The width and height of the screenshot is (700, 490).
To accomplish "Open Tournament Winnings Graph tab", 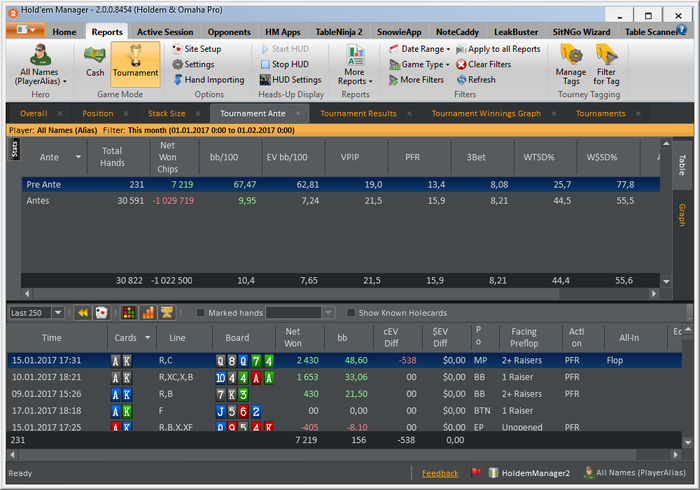I will pyautogui.click(x=486, y=113).
